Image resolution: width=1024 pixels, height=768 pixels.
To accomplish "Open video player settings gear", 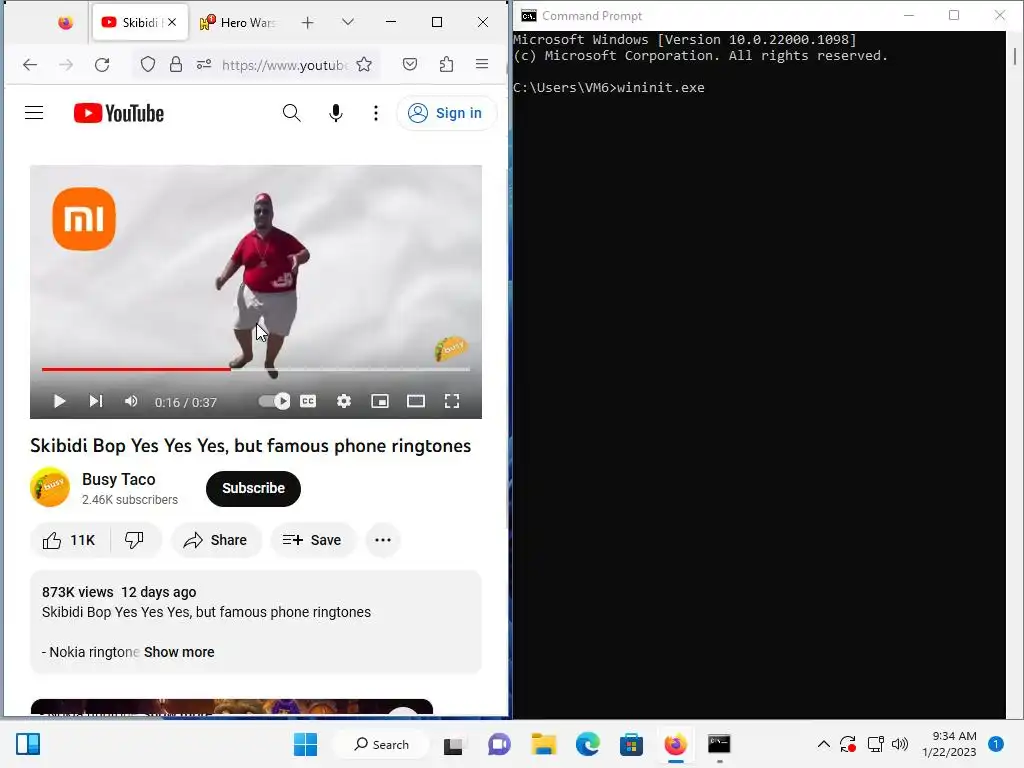I will pos(344,401).
